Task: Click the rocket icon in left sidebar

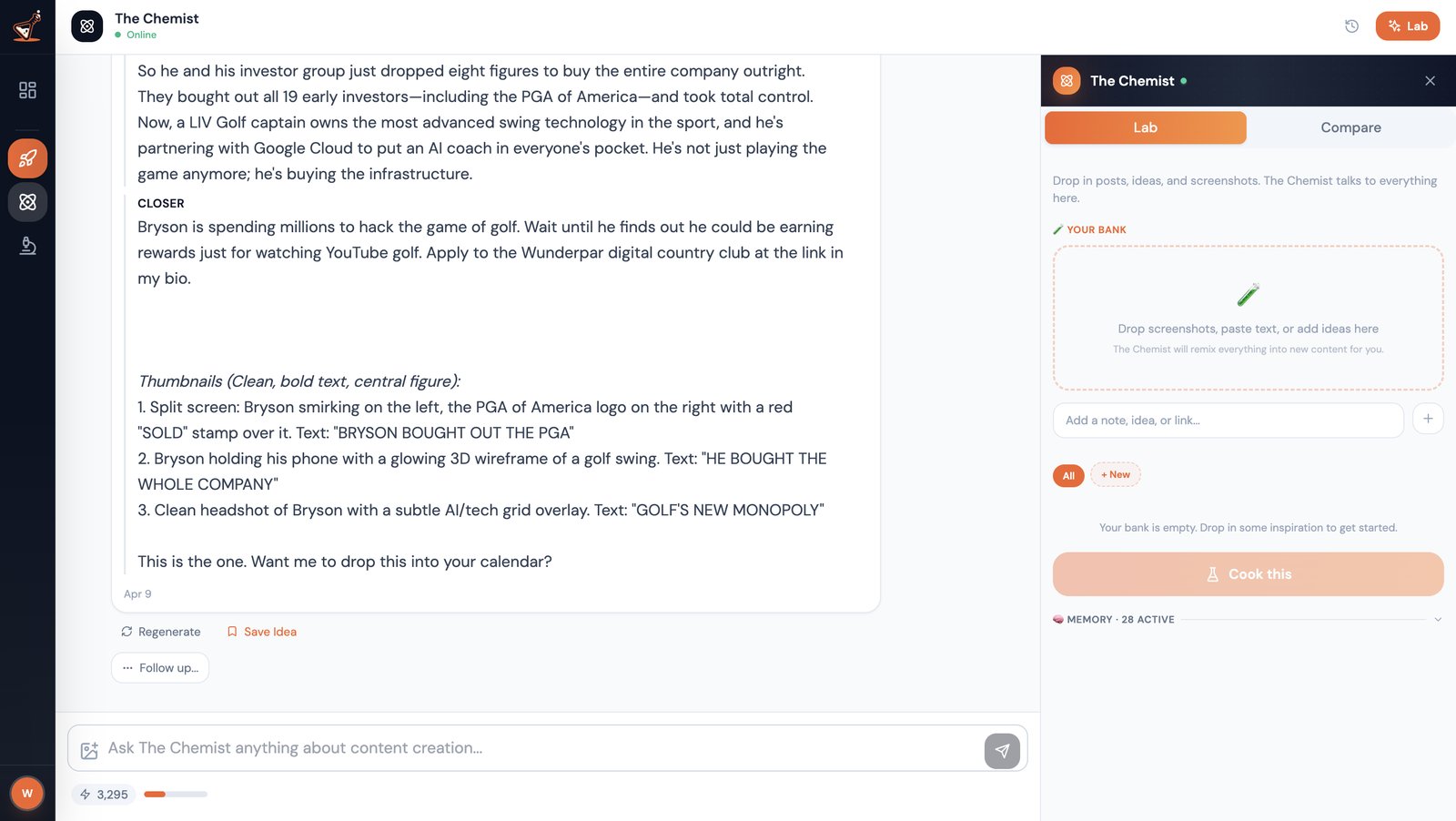Action: [27, 158]
